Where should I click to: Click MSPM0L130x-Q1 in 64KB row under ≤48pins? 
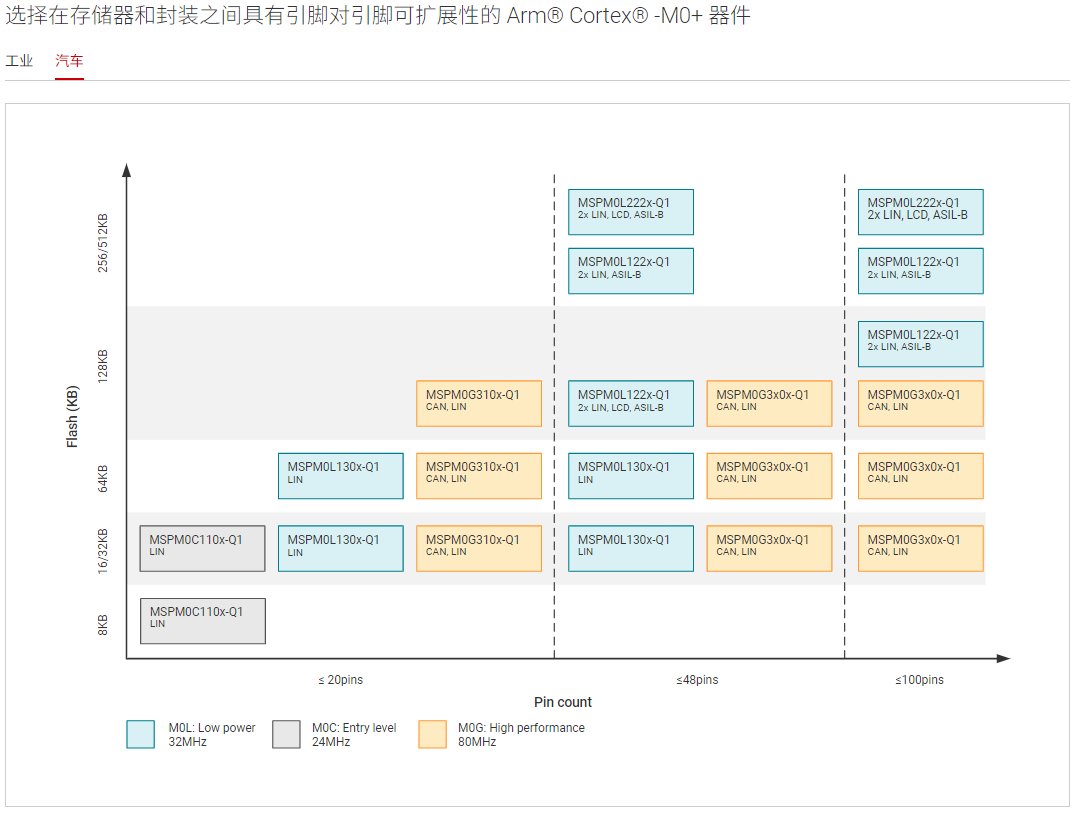tap(631, 475)
